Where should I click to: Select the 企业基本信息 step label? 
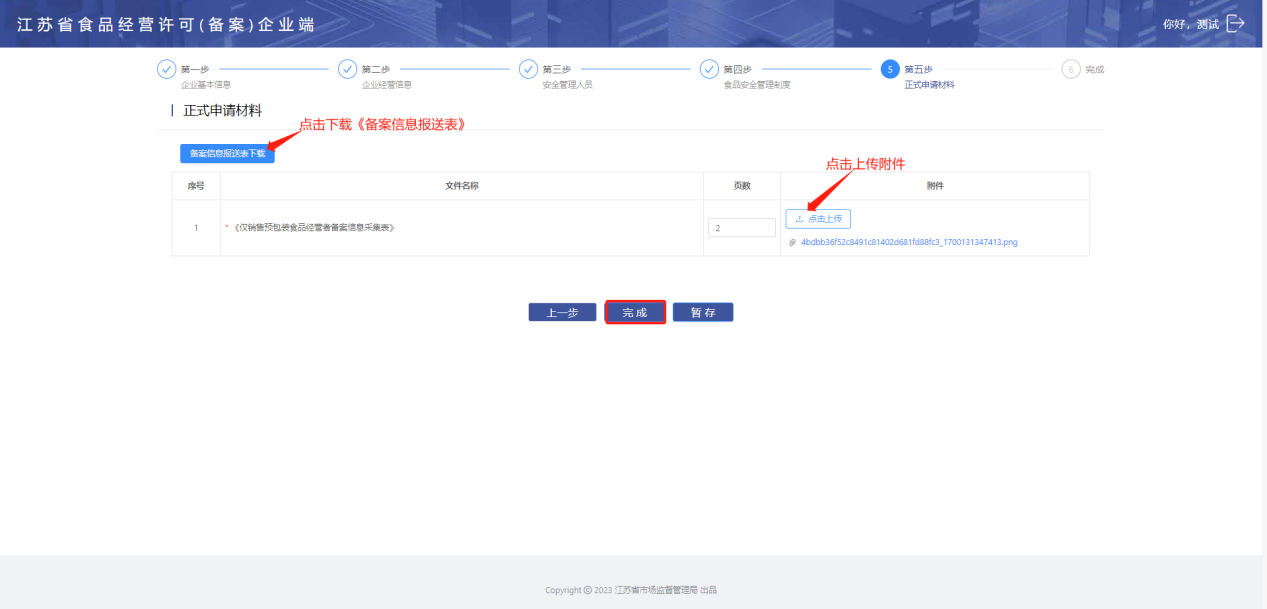click(x=206, y=85)
